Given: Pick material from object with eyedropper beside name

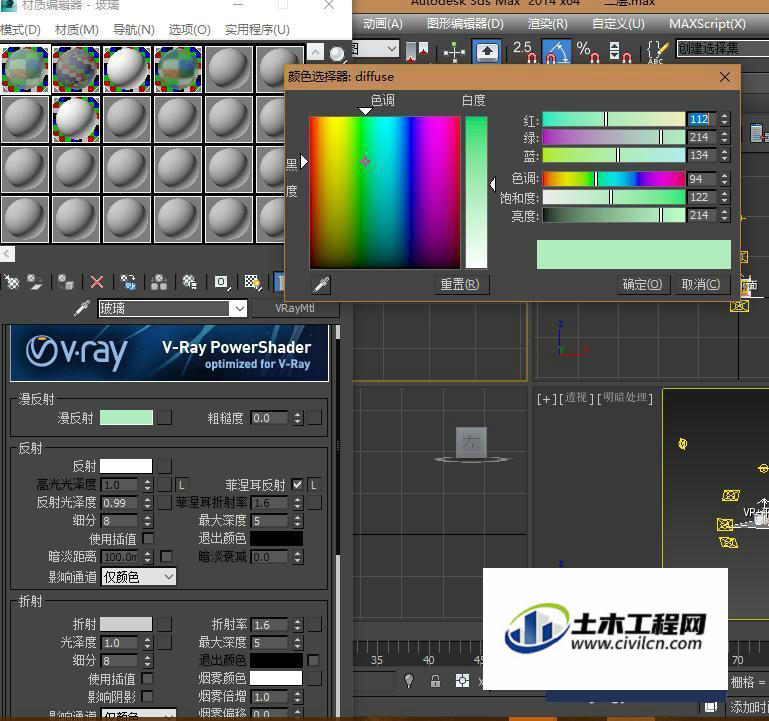Looking at the screenshot, I should [82, 309].
